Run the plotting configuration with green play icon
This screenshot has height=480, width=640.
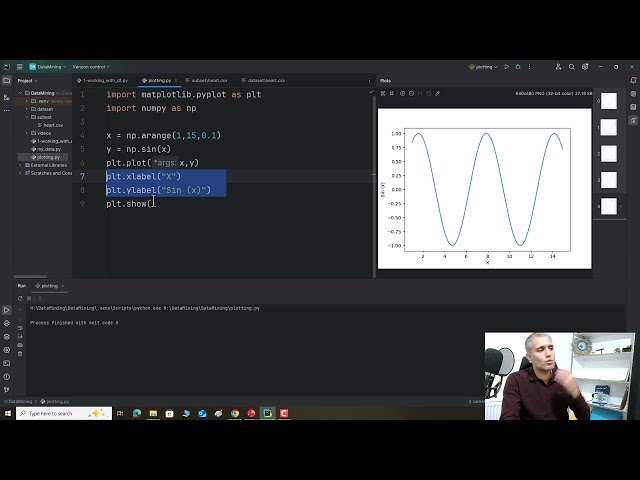click(x=506, y=67)
